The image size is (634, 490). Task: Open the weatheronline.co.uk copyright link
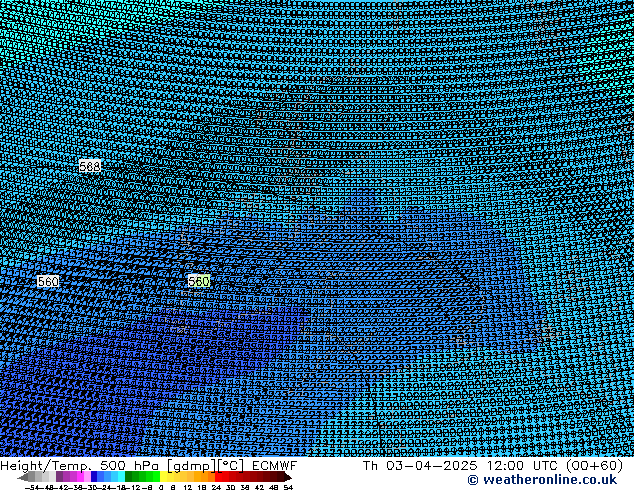[542, 480]
